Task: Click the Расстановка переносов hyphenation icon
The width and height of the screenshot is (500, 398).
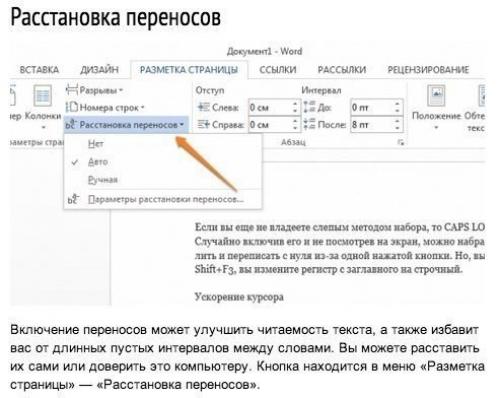Action: (71, 125)
